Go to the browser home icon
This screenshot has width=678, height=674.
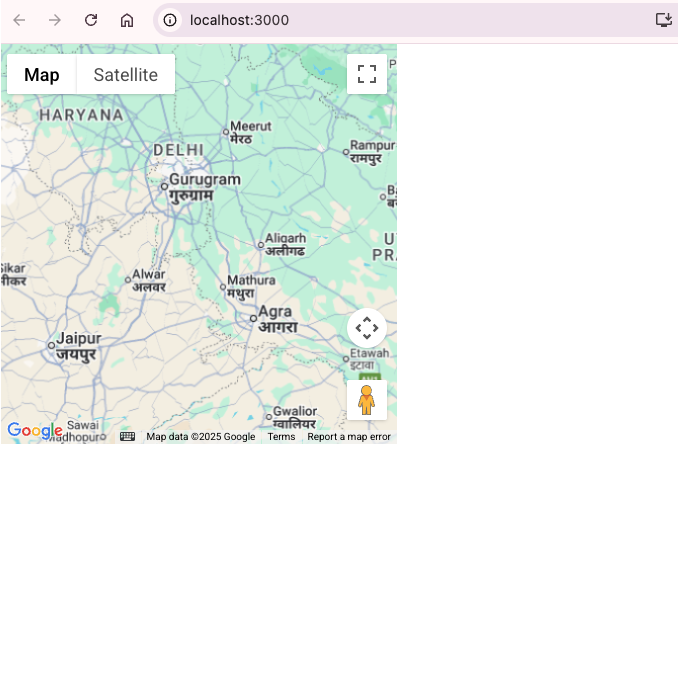[127, 20]
